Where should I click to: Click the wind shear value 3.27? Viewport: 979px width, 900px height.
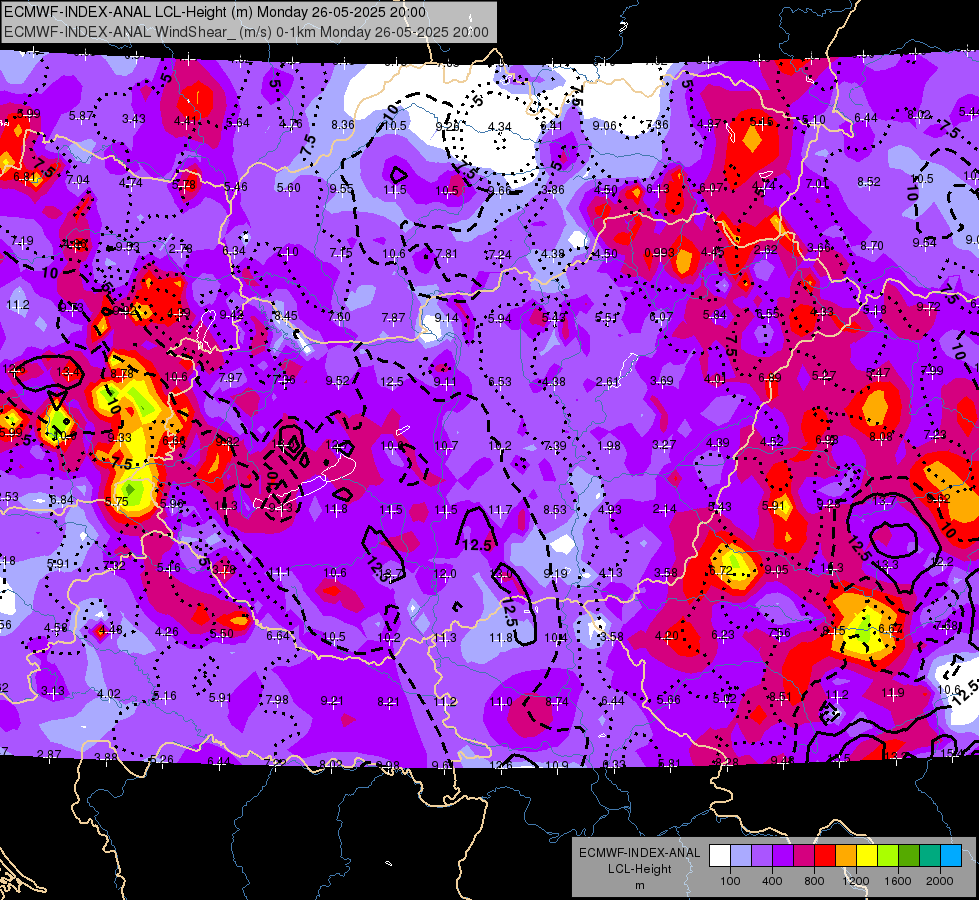tap(664, 445)
